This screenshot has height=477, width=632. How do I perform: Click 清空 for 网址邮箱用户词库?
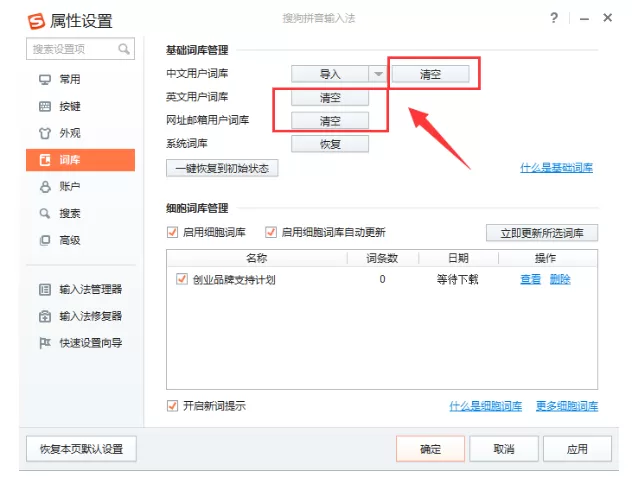point(330,121)
